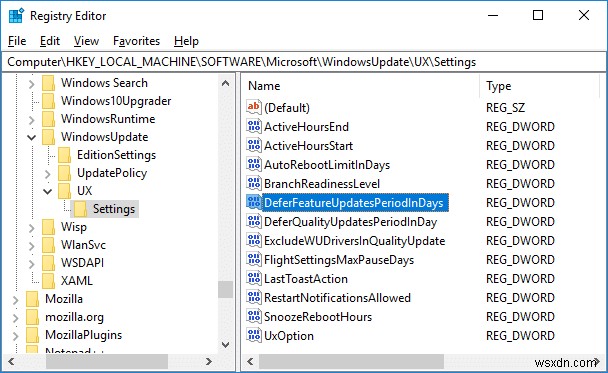The height and width of the screenshot is (373, 608).
Task: Click the WSDAPI folder icon
Action: (48, 263)
